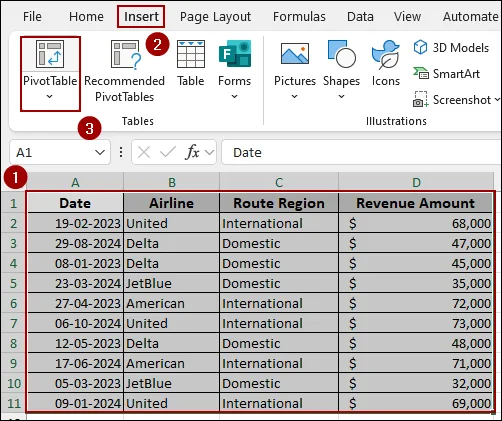Open the Icons library
Viewport: 502px width, 421px height.
[386, 64]
